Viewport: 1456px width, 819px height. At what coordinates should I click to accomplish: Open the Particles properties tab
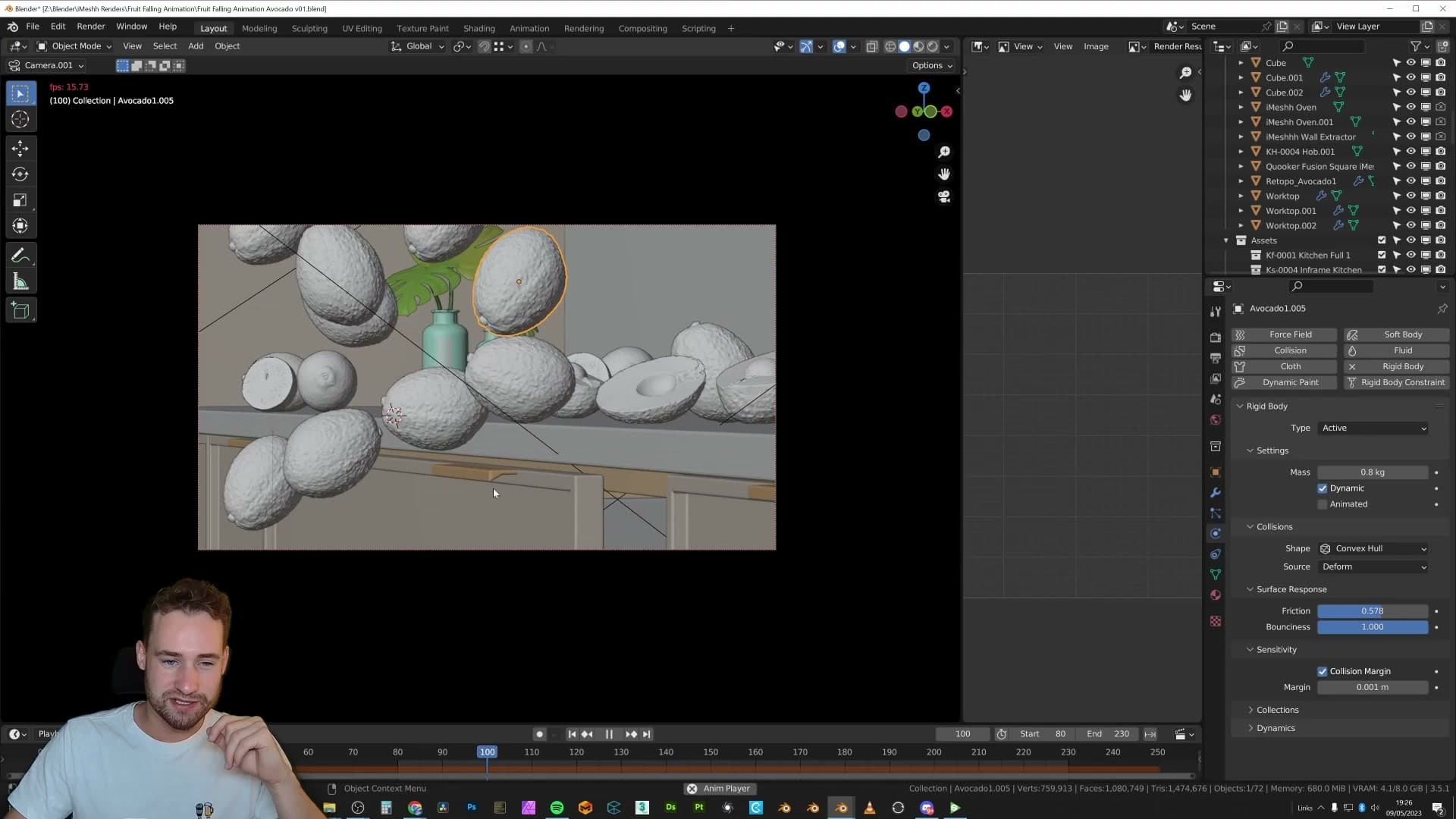(1216, 513)
